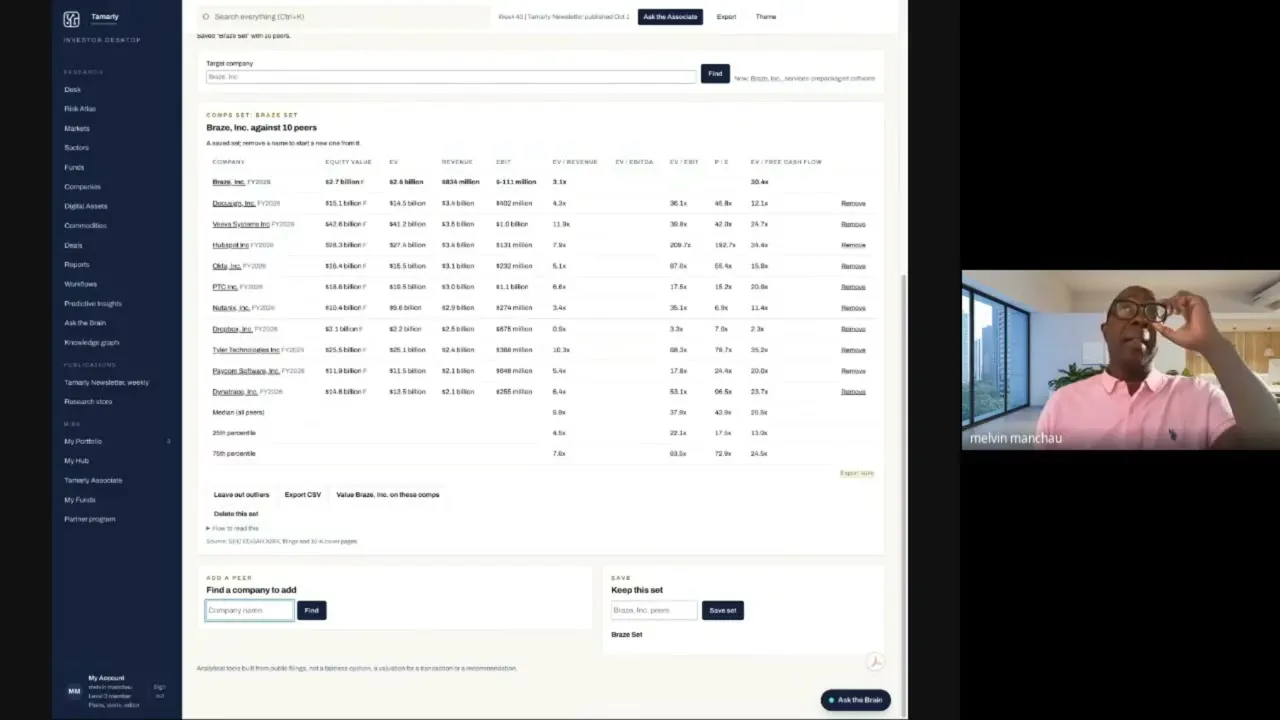Click Export in the top bar
The height and width of the screenshot is (720, 1280).
726,17
